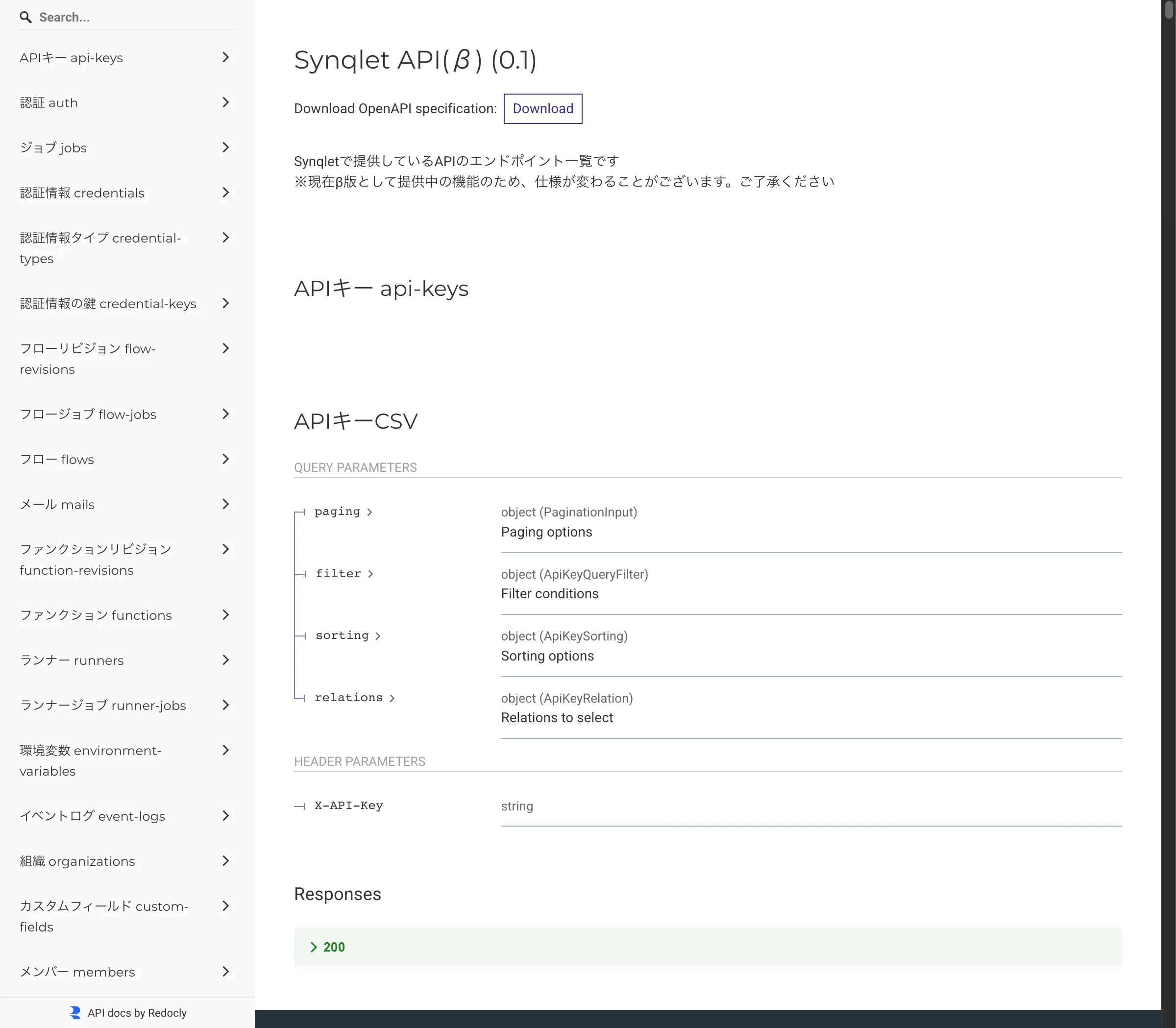Screen dimensions: 1176x1028
Task: Select the X-API-Key header parameter name
Action: (x=349, y=806)
